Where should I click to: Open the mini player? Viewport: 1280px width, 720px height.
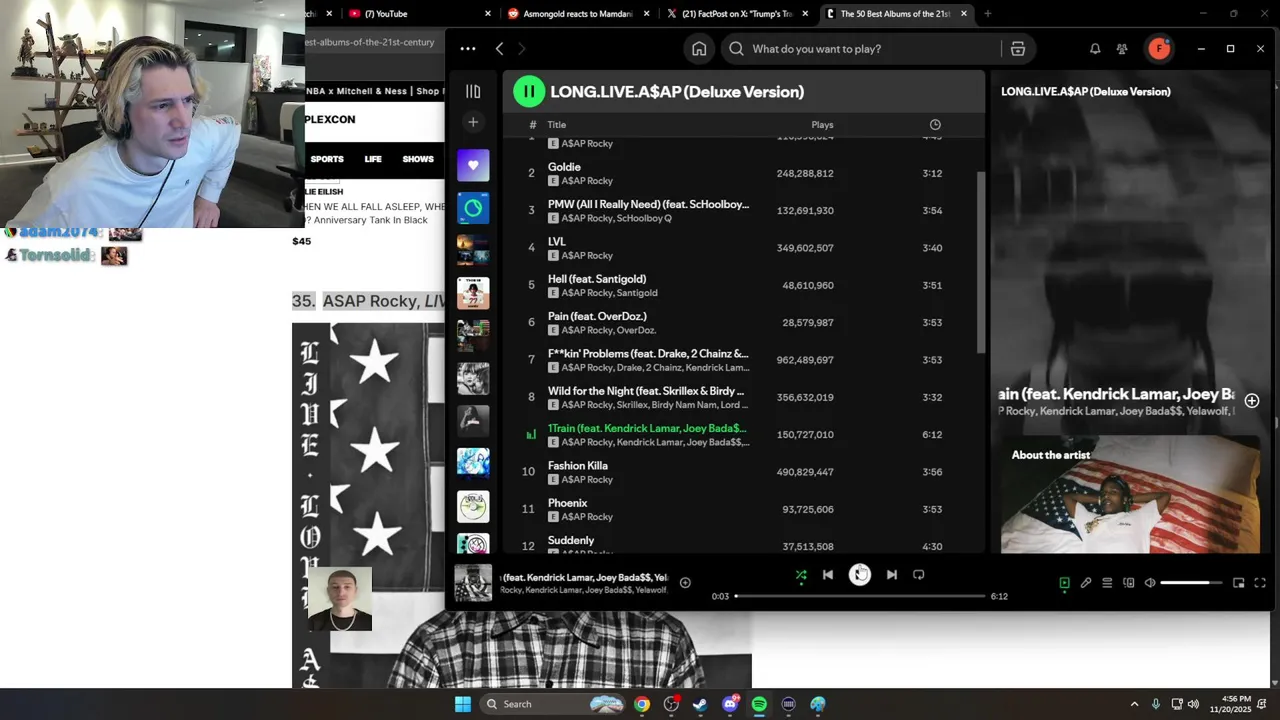click(x=1238, y=583)
